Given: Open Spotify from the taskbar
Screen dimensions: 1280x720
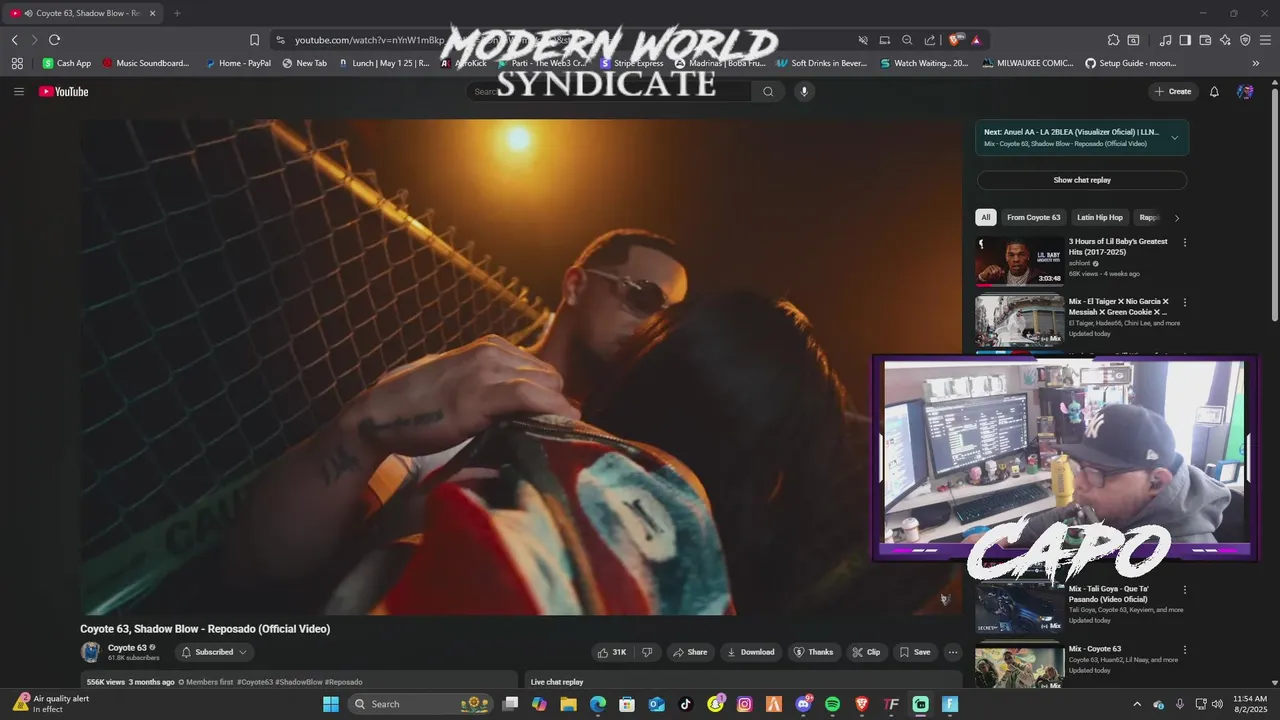Looking at the screenshot, I should point(833,704).
